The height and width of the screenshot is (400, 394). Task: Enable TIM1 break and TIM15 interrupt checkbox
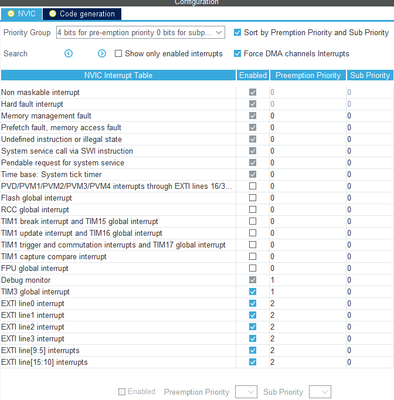(253, 221)
